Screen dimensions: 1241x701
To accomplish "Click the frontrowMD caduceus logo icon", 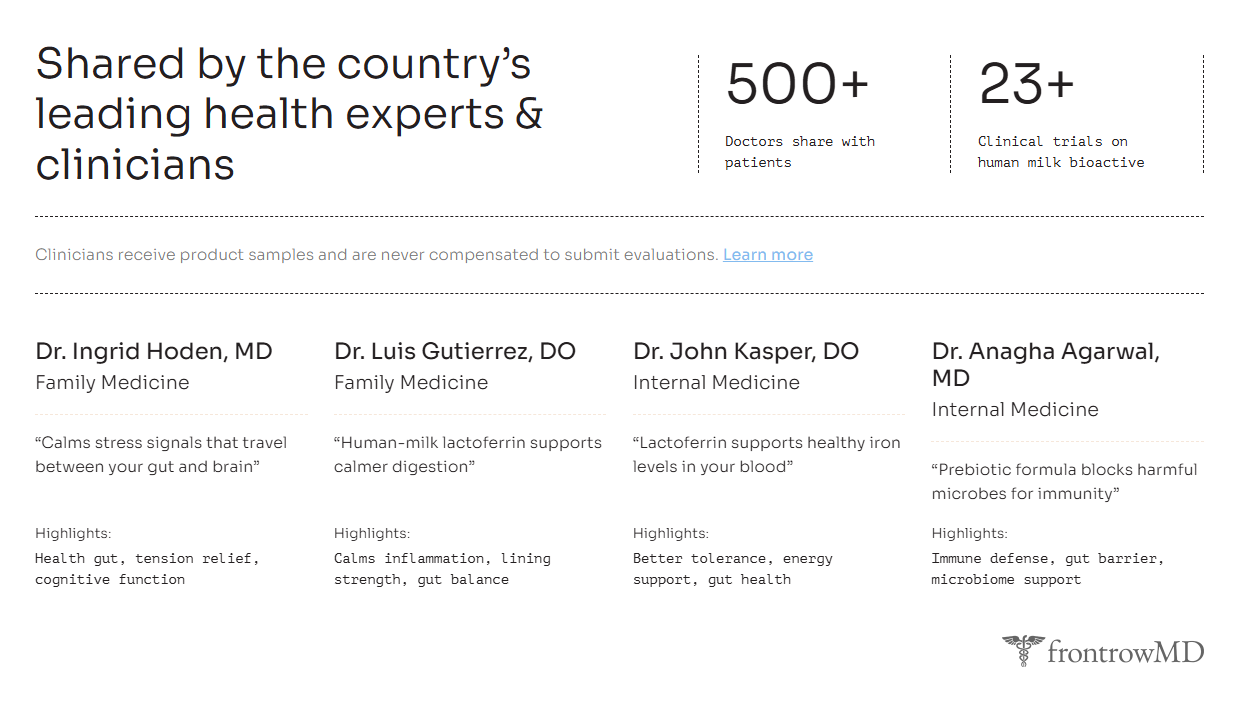I will point(1022,650).
